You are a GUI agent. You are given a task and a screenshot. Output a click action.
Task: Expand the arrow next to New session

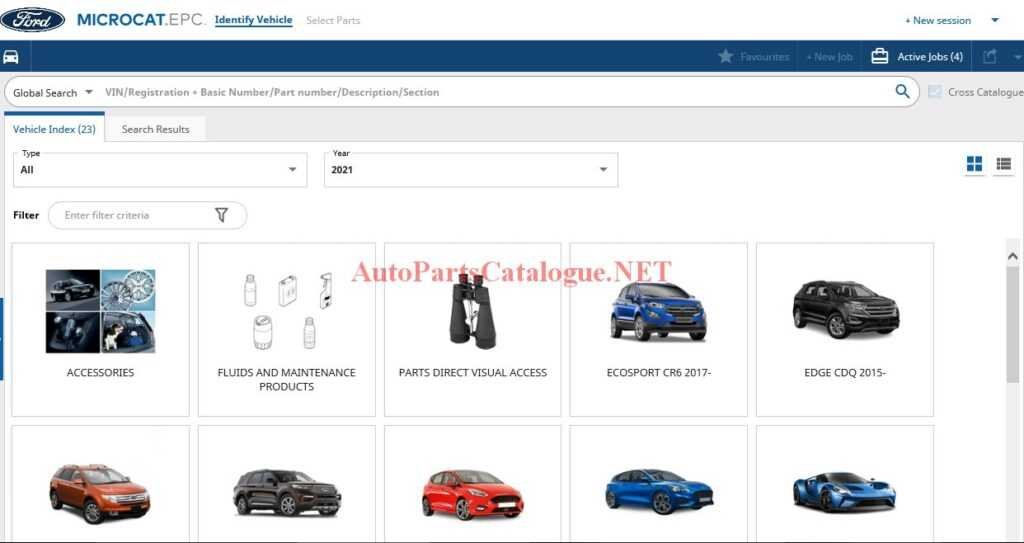point(994,20)
